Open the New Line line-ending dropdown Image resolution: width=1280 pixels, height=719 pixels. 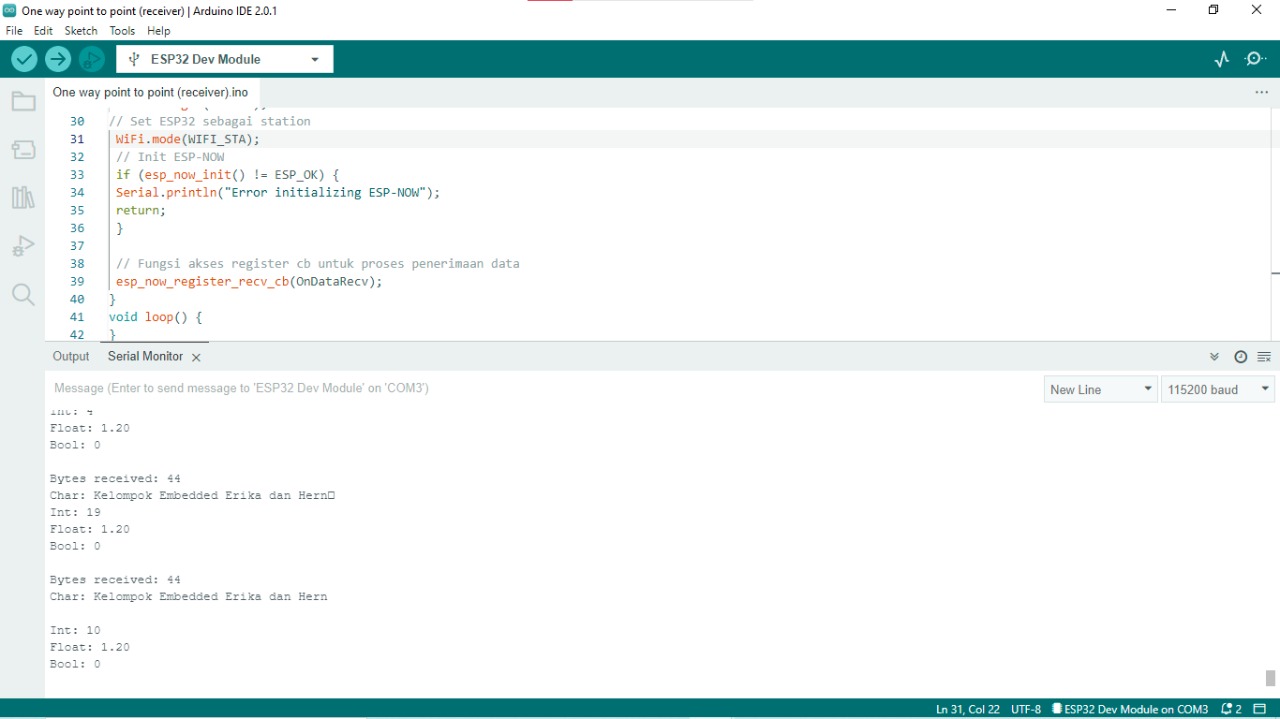tap(1099, 389)
